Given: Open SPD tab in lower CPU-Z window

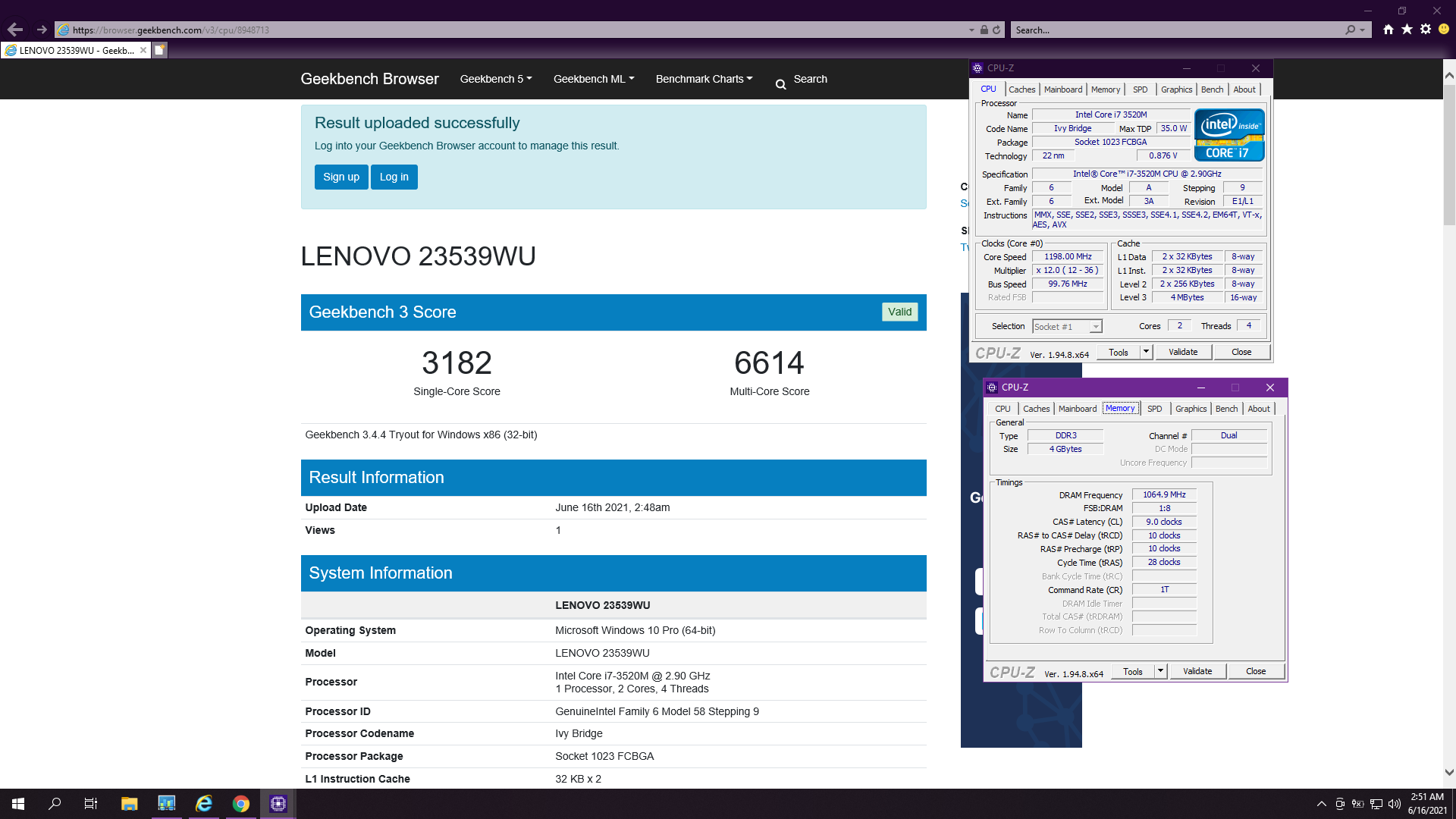Looking at the screenshot, I should (1154, 409).
